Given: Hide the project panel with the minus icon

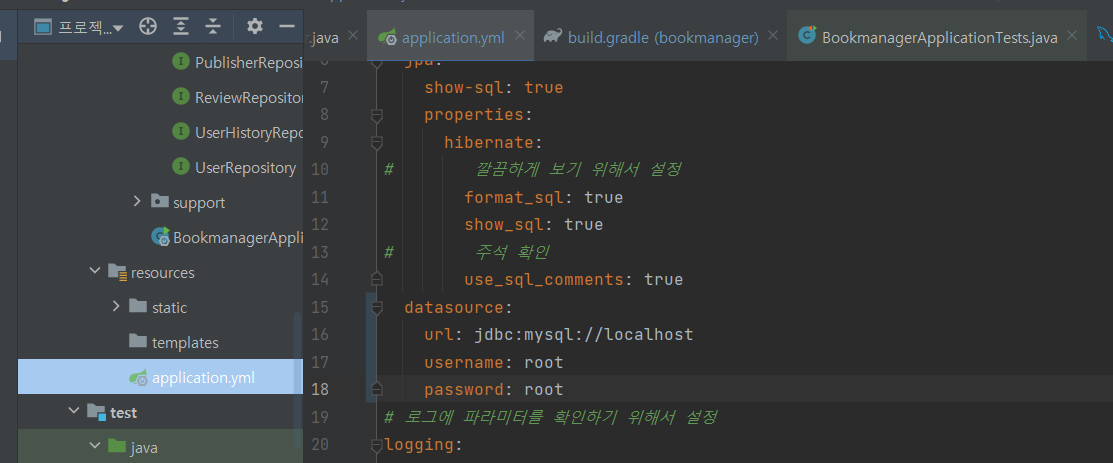Looking at the screenshot, I should tap(287, 27).
